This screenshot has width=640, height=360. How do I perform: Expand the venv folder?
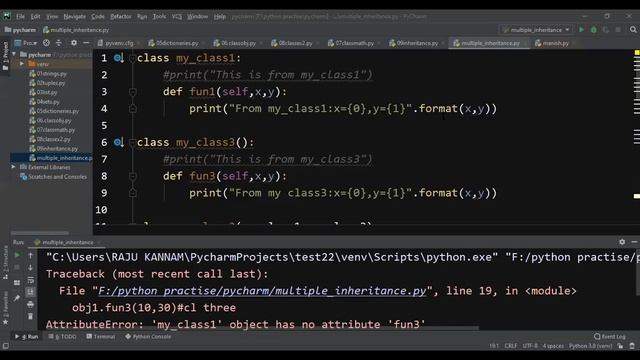22,64
